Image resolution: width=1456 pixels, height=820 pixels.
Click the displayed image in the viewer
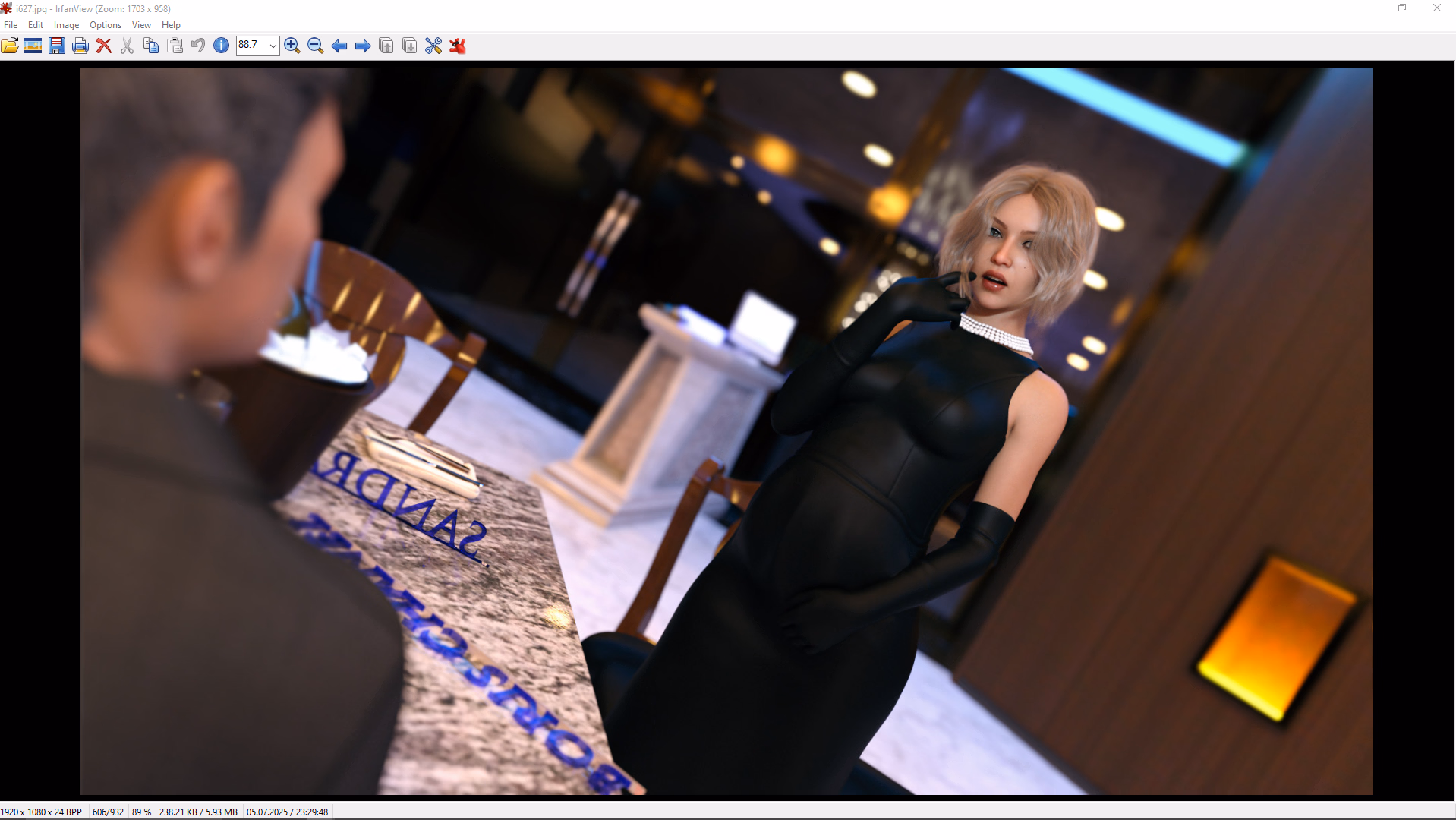click(x=726, y=431)
